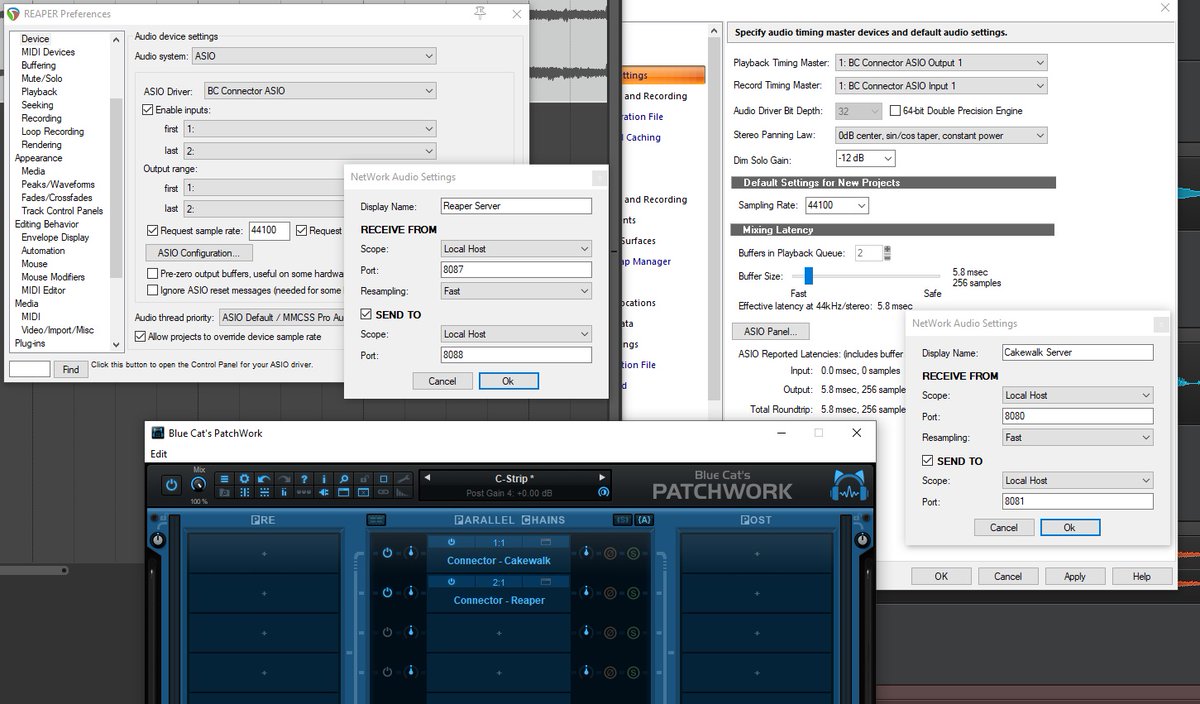Click the undo arrow in PatchWork toolbar
This screenshot has height=704, width=1200.
[264, 479]
